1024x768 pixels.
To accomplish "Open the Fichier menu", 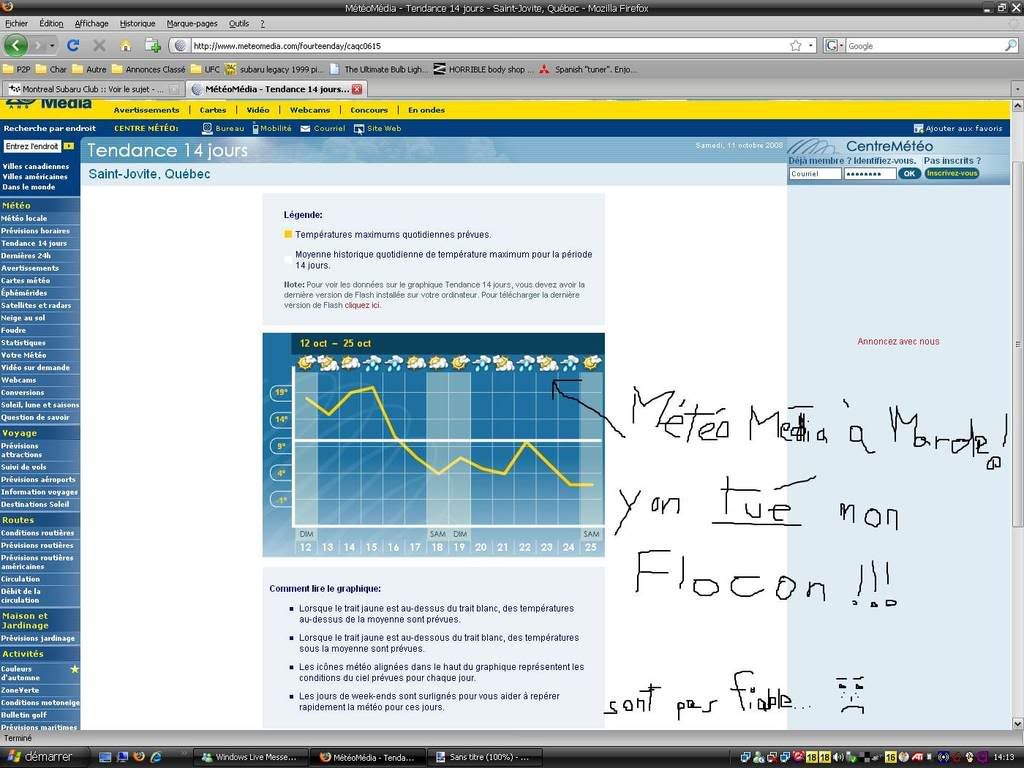I will click(16, 24).
